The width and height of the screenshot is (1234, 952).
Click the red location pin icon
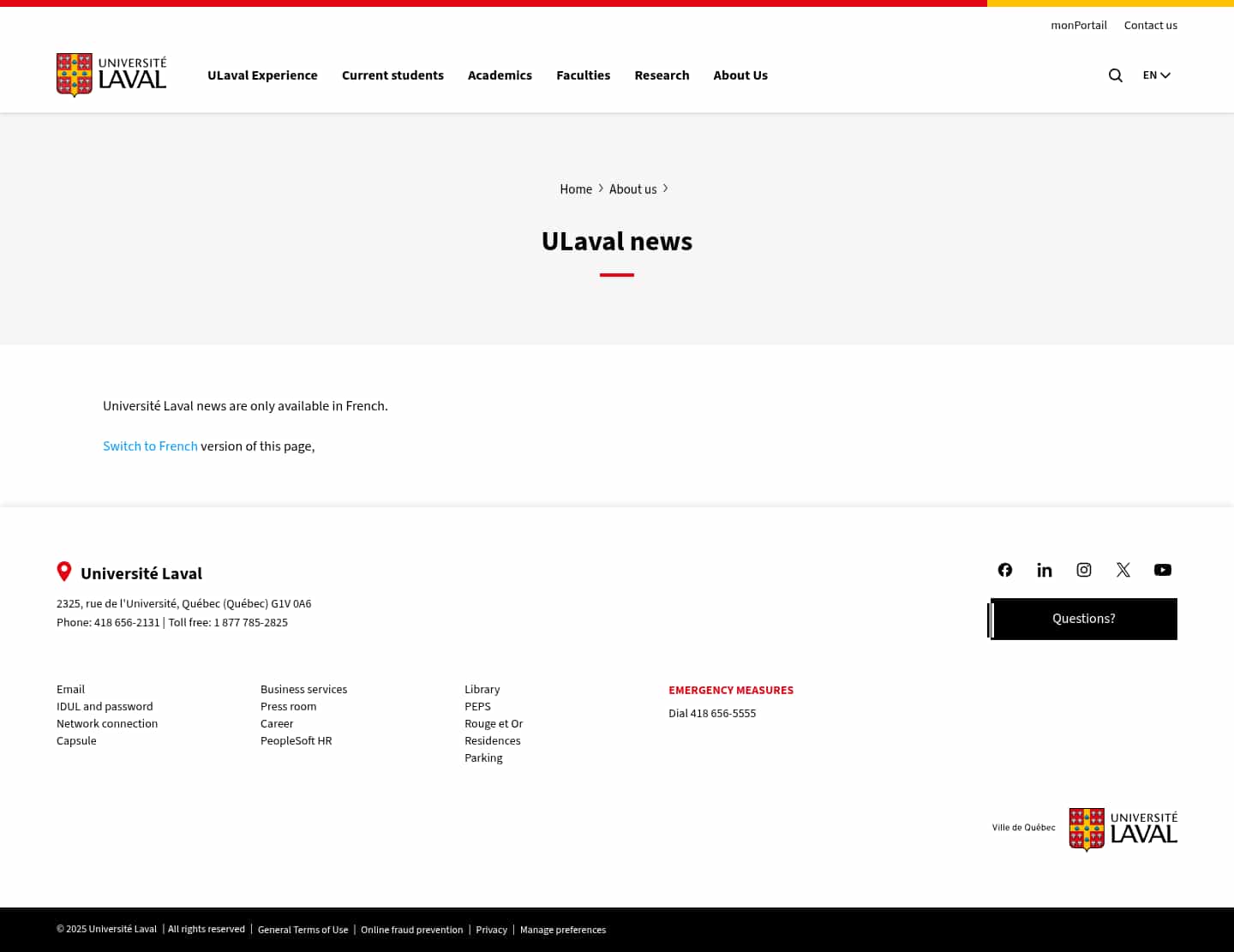click(x=63, y=572)
